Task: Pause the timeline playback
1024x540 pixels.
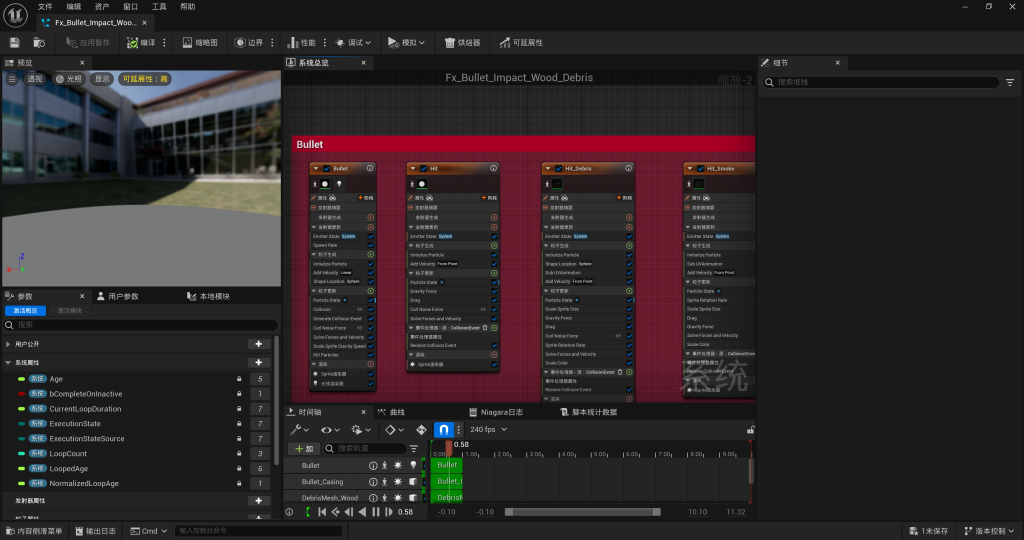Action: coord(376,512)
